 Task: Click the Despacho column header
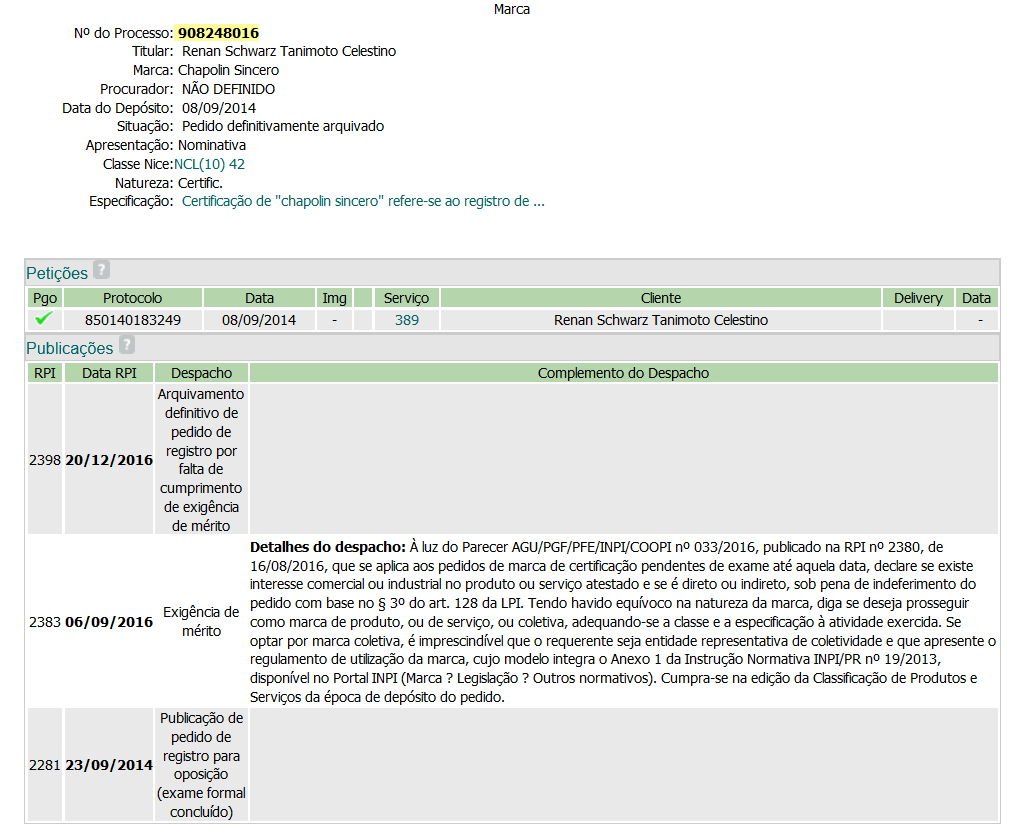tap(201, 373)
